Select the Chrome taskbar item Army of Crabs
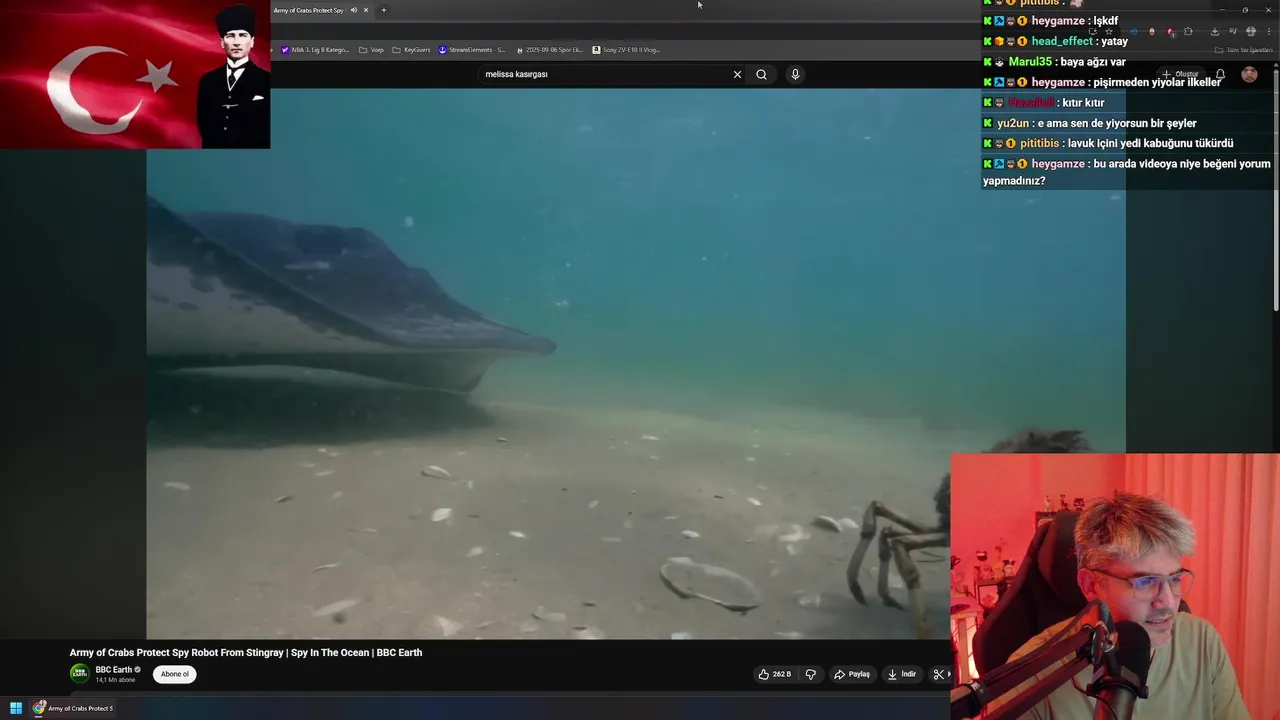Image resolution: width=1280 pixels, height=720 pixels. click(x=73, y=708)
